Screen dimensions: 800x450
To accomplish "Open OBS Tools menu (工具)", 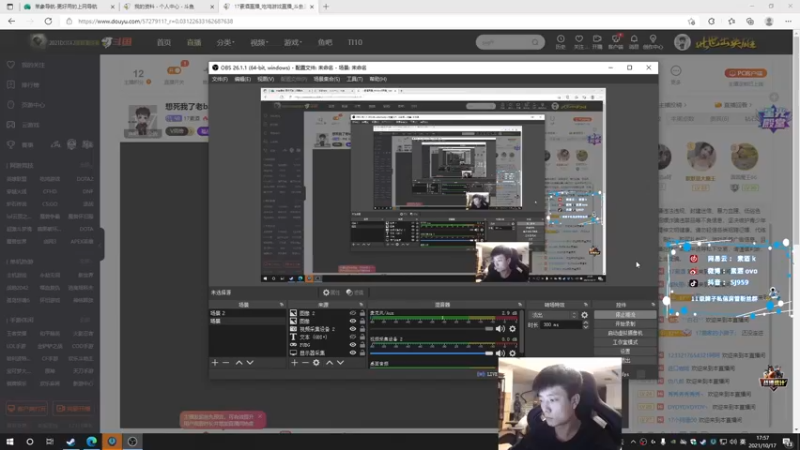I will pyautogui.click(x=355, y=79).
